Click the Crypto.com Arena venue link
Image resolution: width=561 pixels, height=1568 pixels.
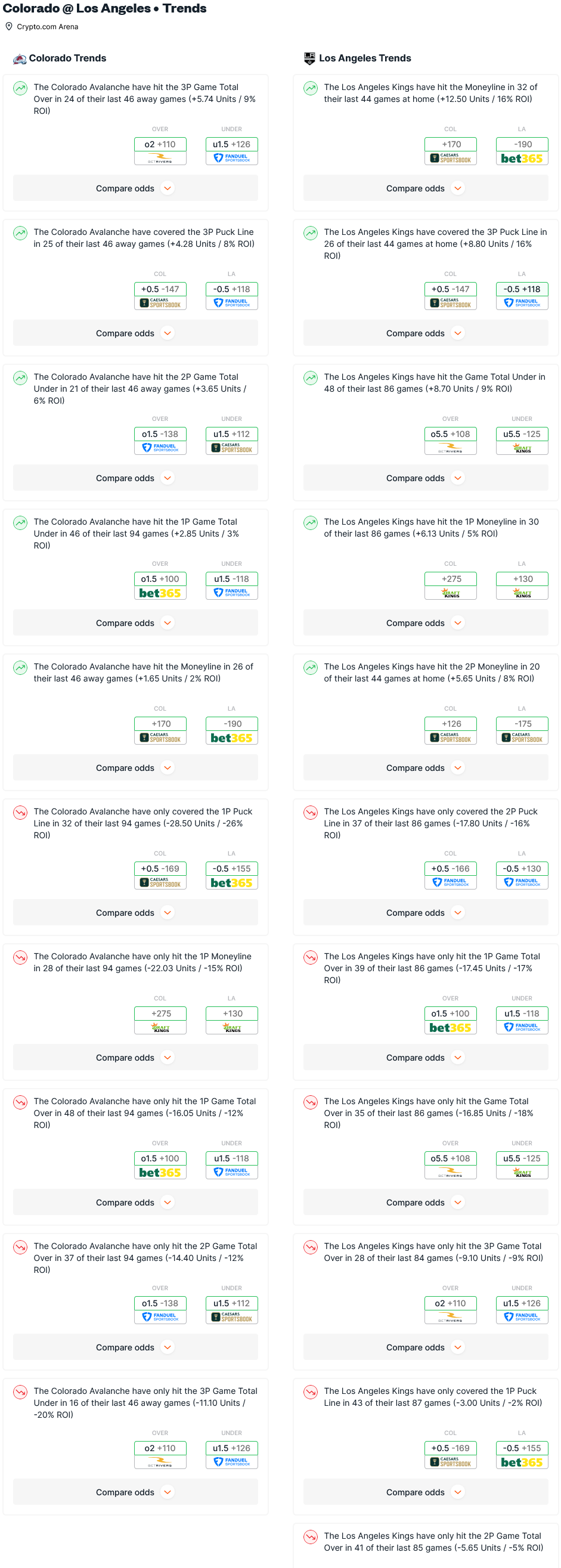[48, 27]
